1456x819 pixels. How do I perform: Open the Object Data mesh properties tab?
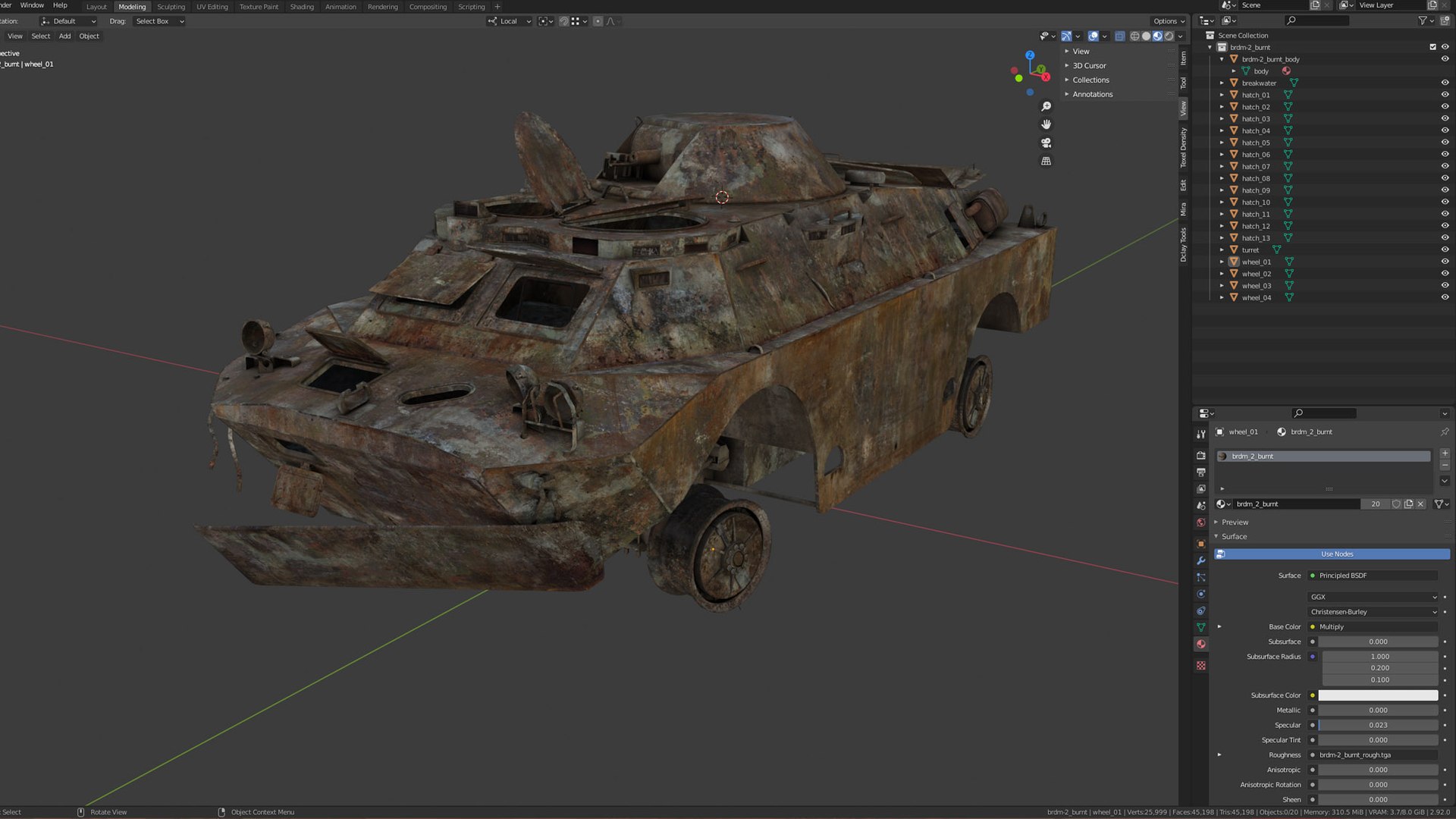1201,627
